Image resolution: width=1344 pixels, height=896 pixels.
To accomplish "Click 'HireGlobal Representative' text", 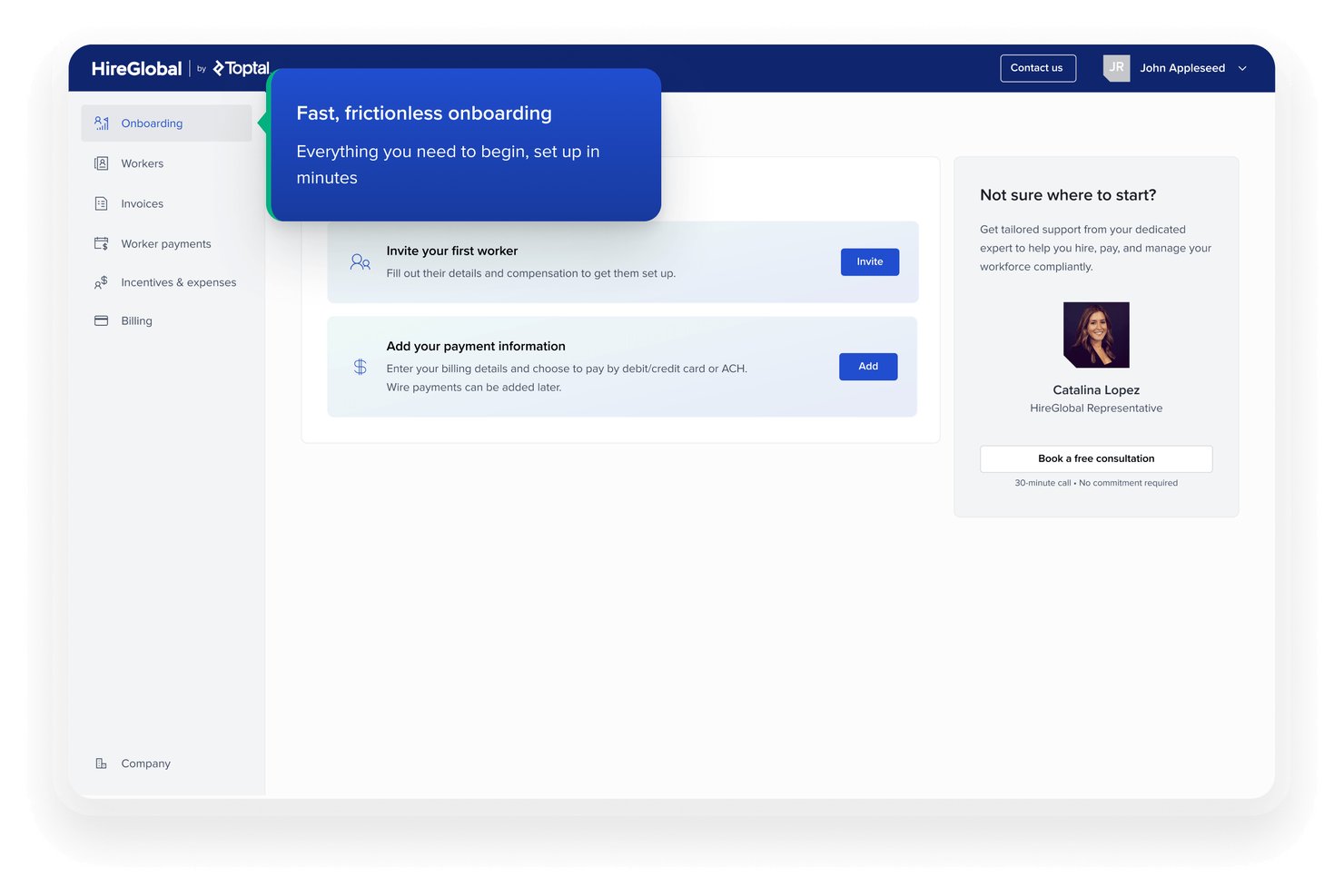I will pos(1096,409).
